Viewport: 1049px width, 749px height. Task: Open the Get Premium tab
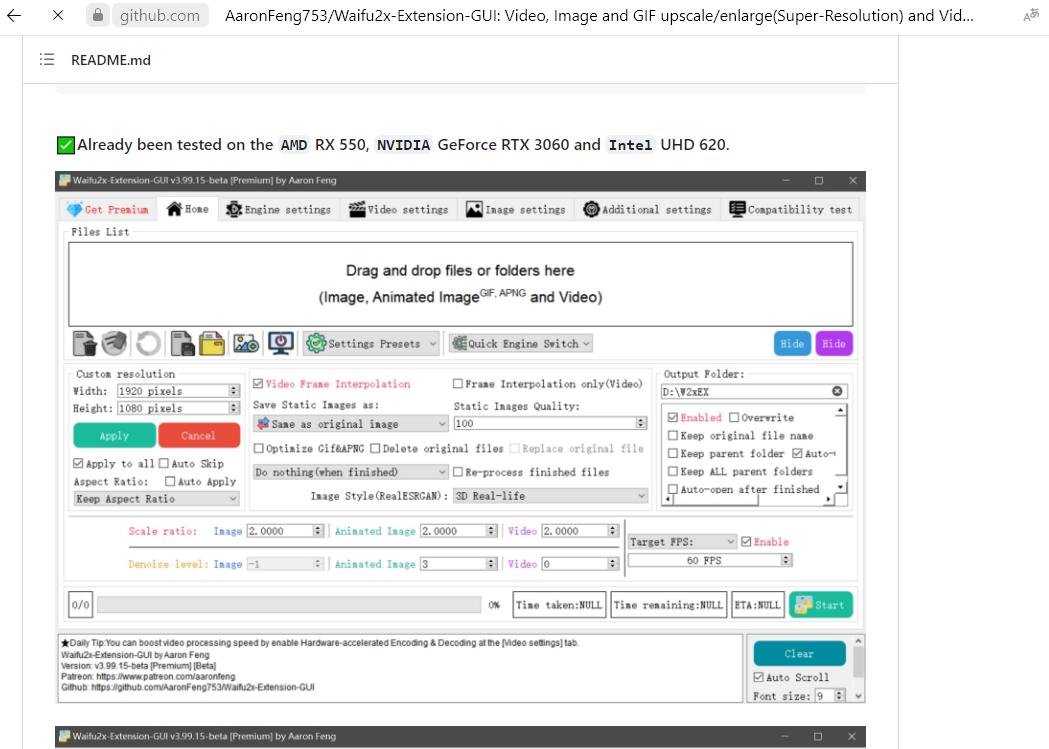[x=108, y=209]
